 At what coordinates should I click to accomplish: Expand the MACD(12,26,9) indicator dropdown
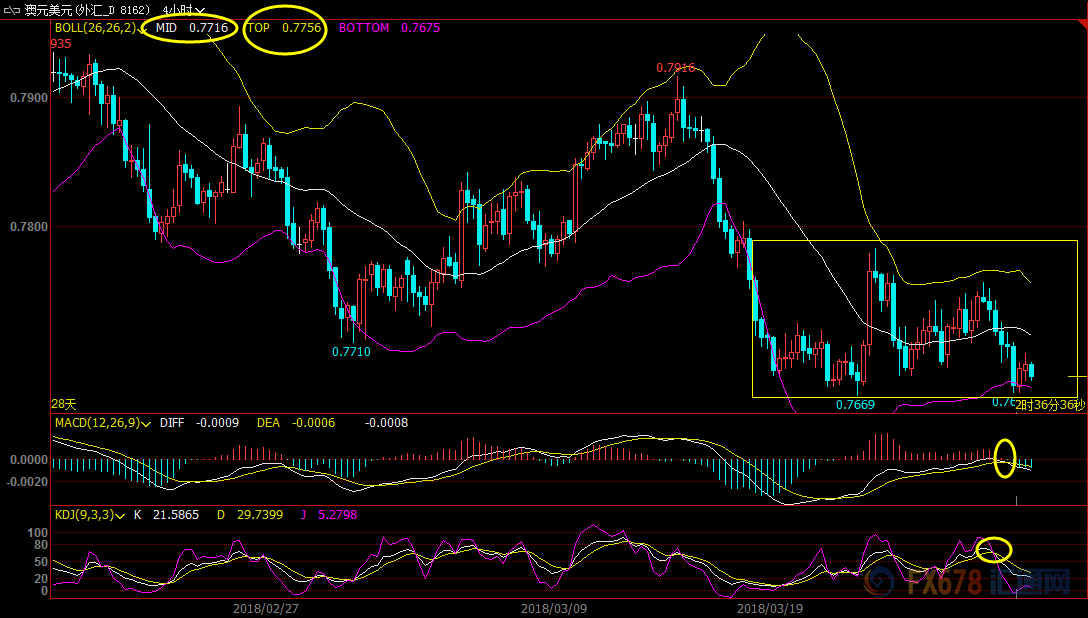coord(146,423)
